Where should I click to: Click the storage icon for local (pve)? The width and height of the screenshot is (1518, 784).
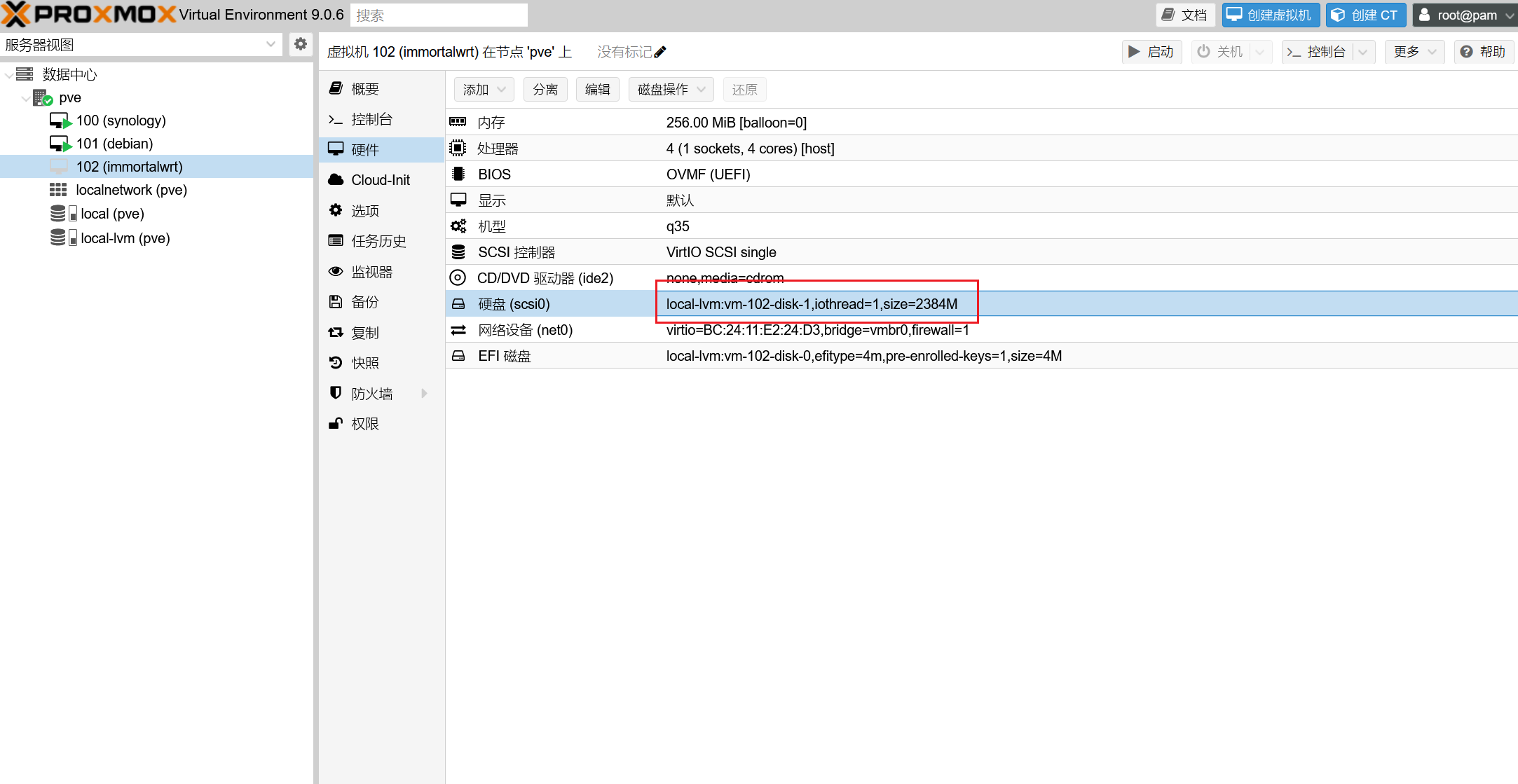63,214
